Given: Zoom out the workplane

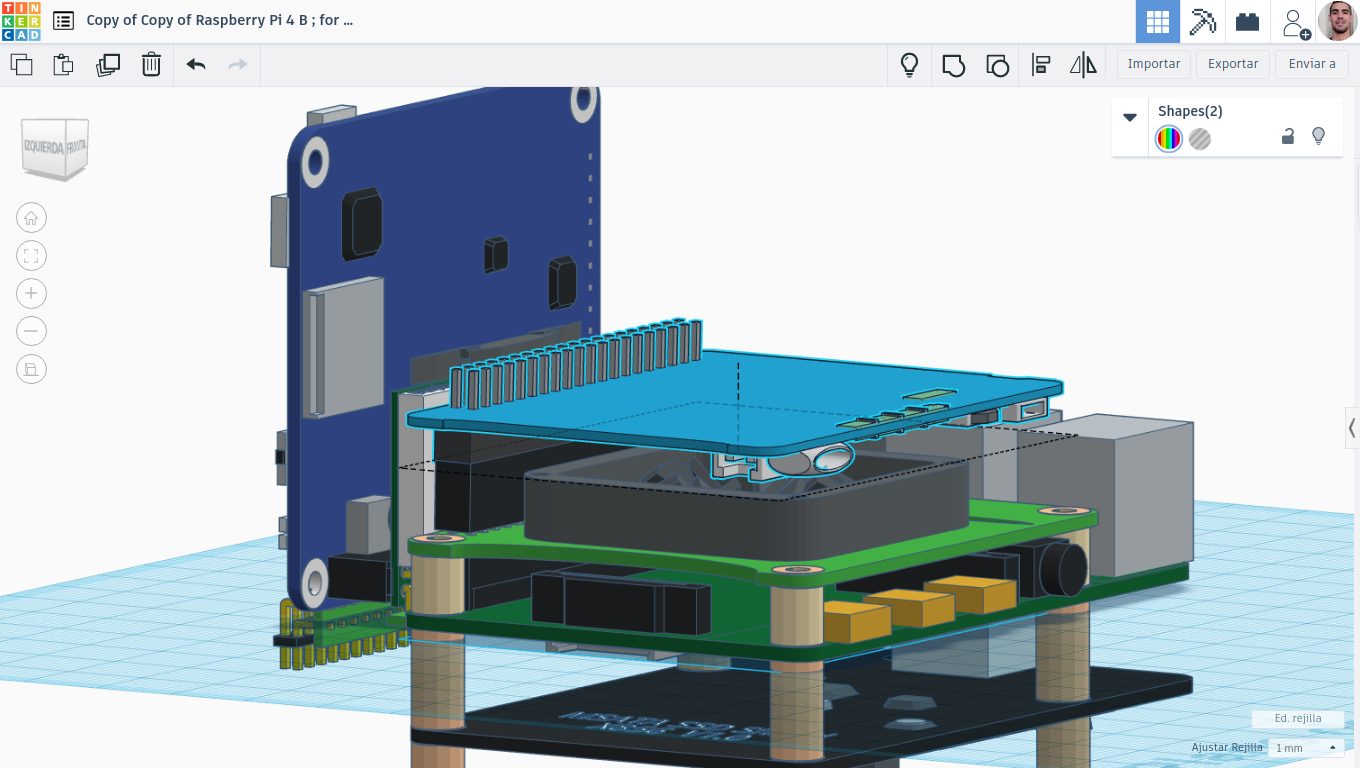Looking at the screenshot, I should click(31, 331).
